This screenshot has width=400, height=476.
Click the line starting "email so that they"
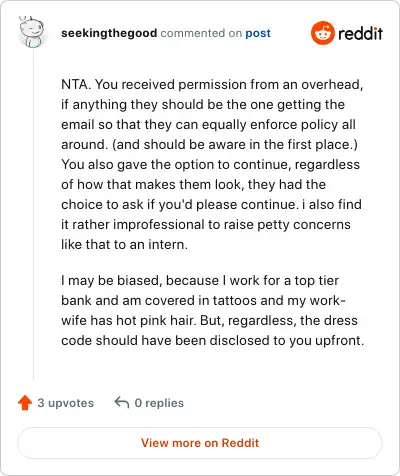208,124
